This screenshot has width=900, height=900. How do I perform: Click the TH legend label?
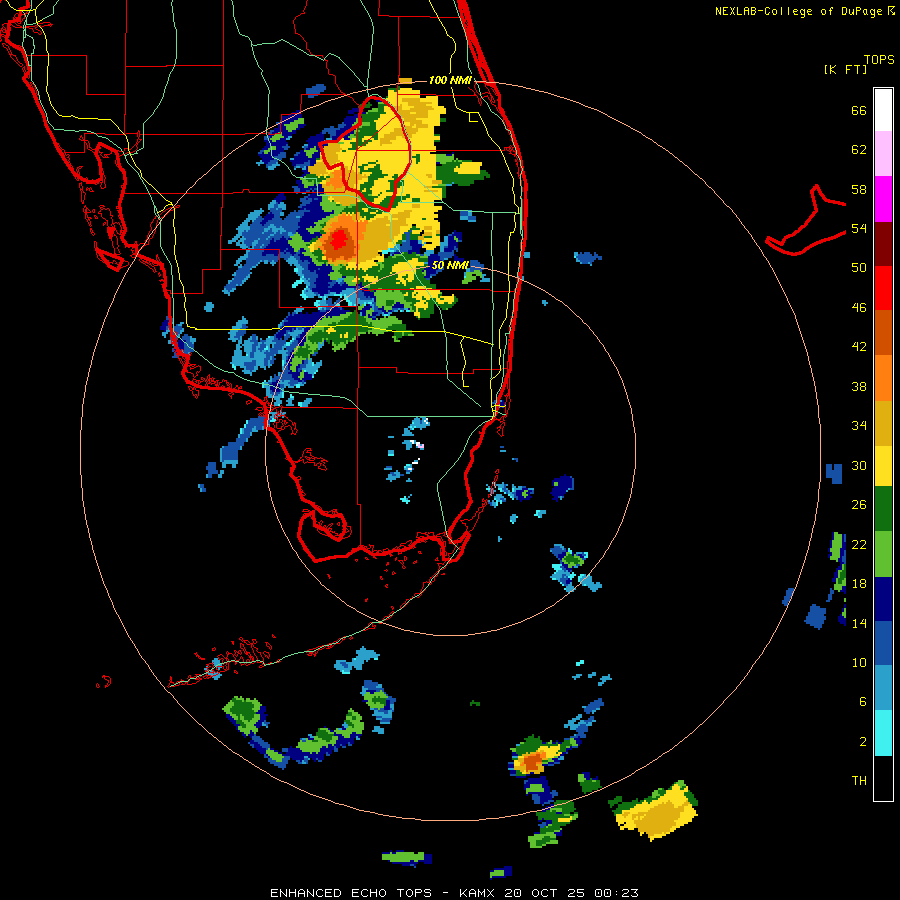tap(859, 781)
